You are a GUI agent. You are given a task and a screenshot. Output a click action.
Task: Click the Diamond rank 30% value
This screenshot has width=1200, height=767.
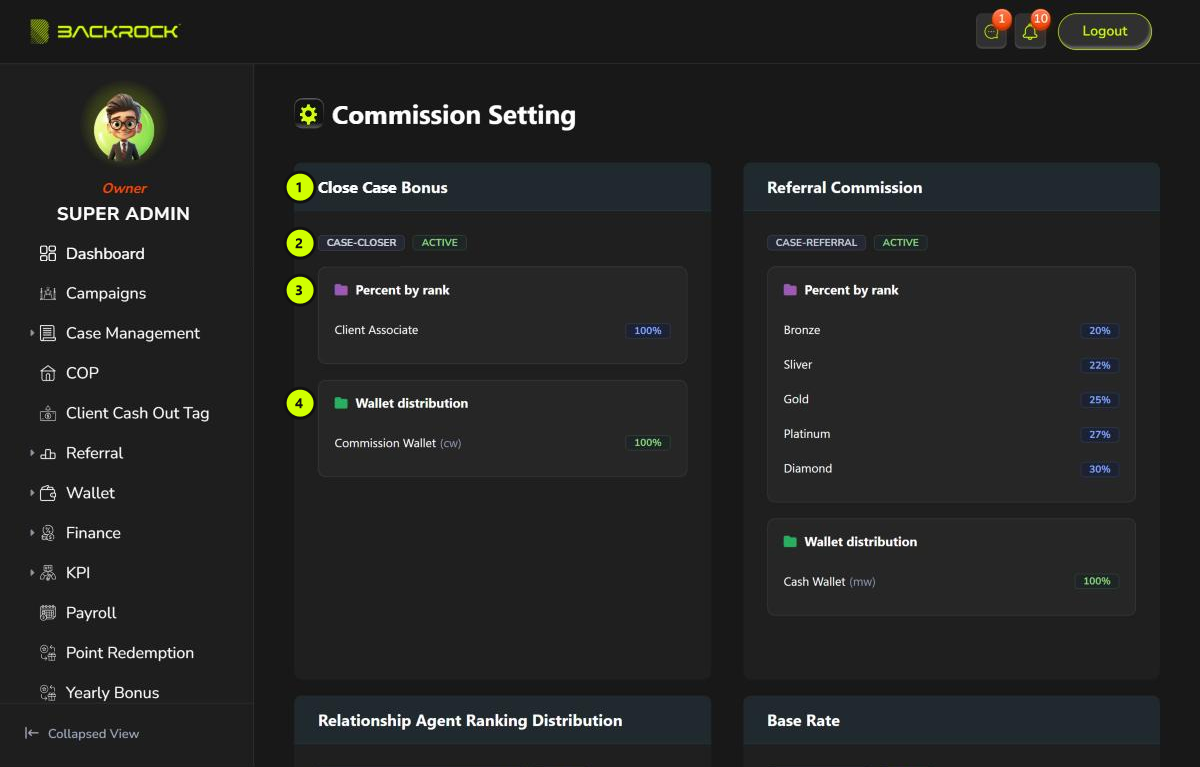coord(1100,469)
